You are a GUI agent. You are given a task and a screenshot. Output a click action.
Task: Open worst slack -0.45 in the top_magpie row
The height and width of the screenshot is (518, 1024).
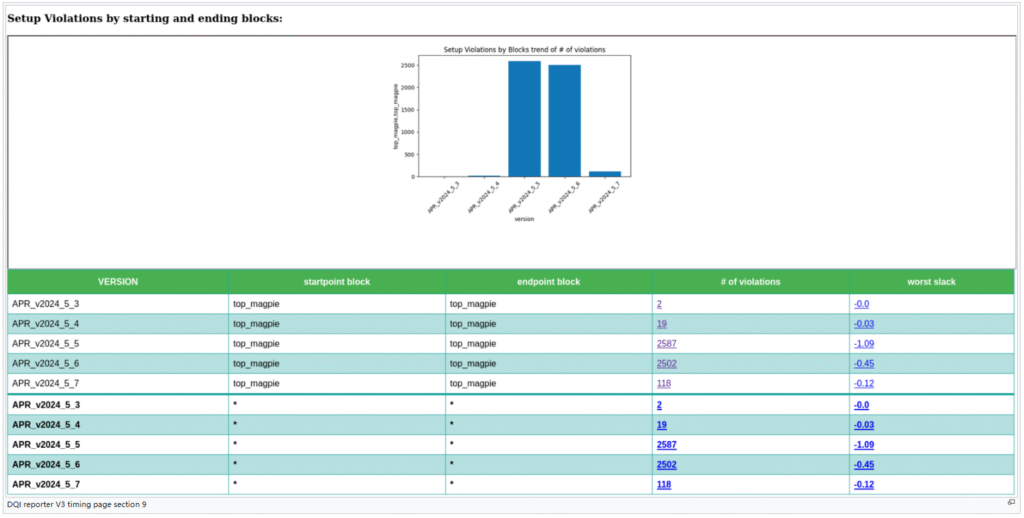point(863,363)
